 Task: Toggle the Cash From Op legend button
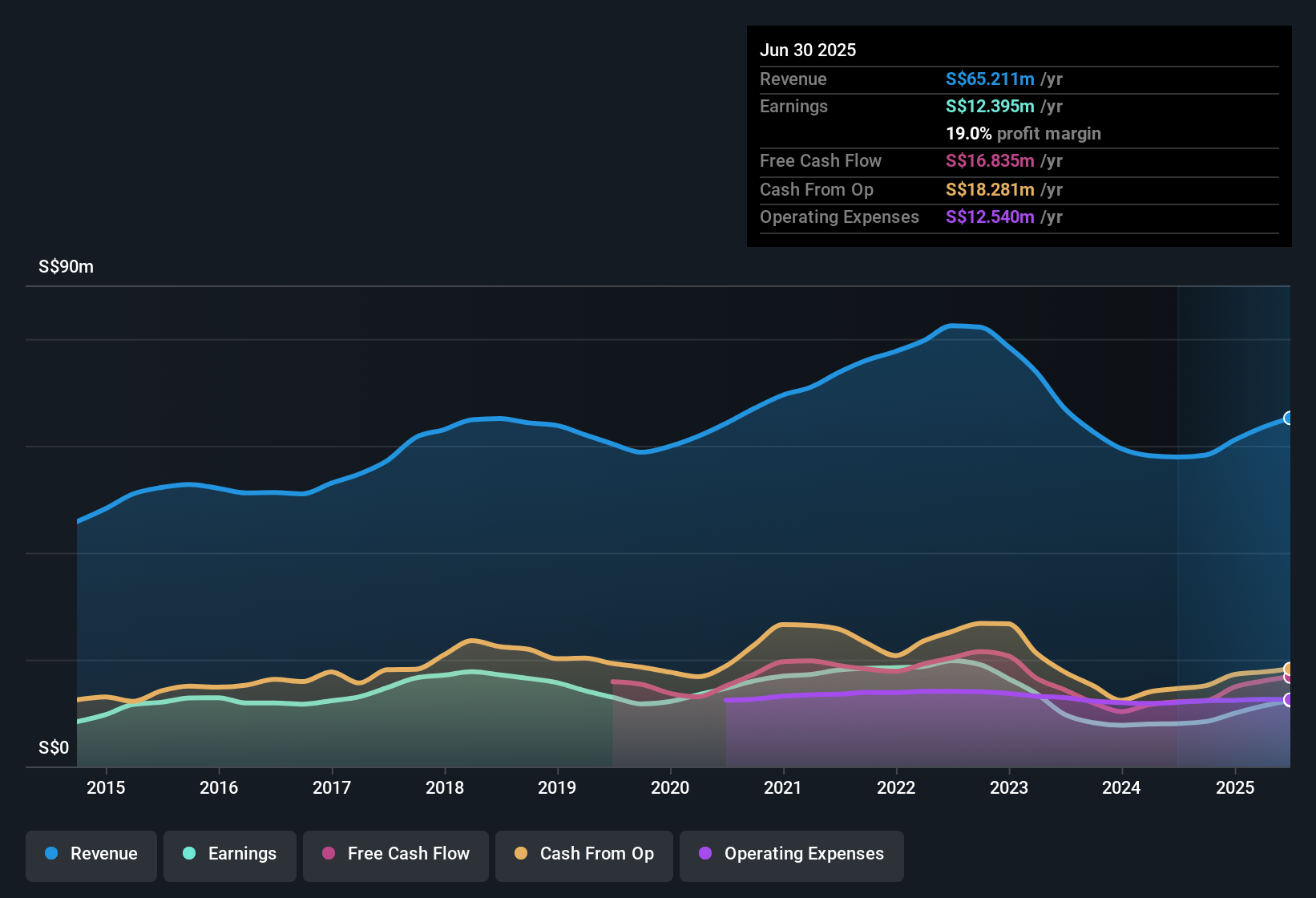(x=584, y=855)
